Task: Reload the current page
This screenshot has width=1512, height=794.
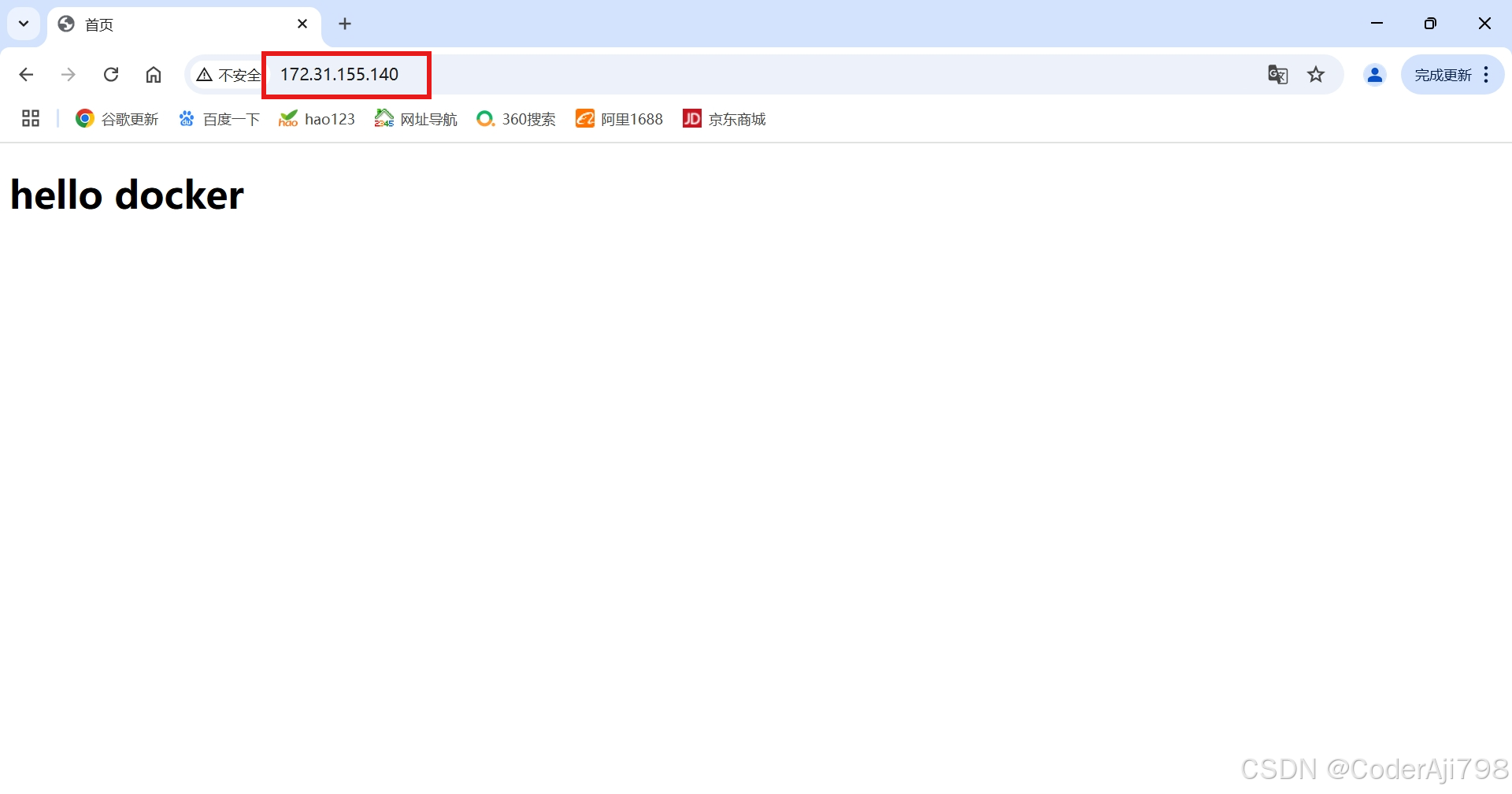Action: [x=111, y=75]
